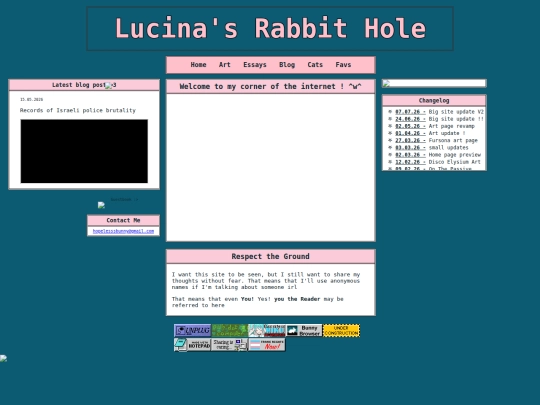Click the 'Contact Me' header
Viewport: 540px width, 405px height.
tap(123, 220)
